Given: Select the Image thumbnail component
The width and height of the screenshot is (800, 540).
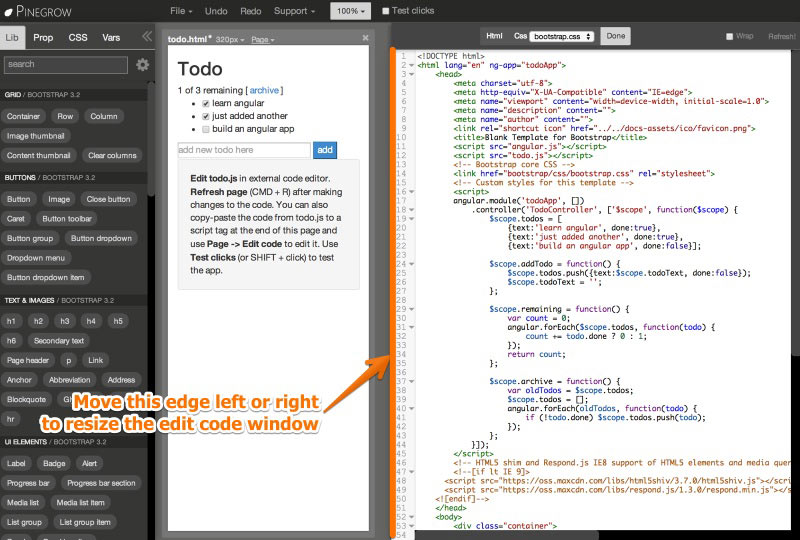Looking at the screenshot, I should 36,136.
